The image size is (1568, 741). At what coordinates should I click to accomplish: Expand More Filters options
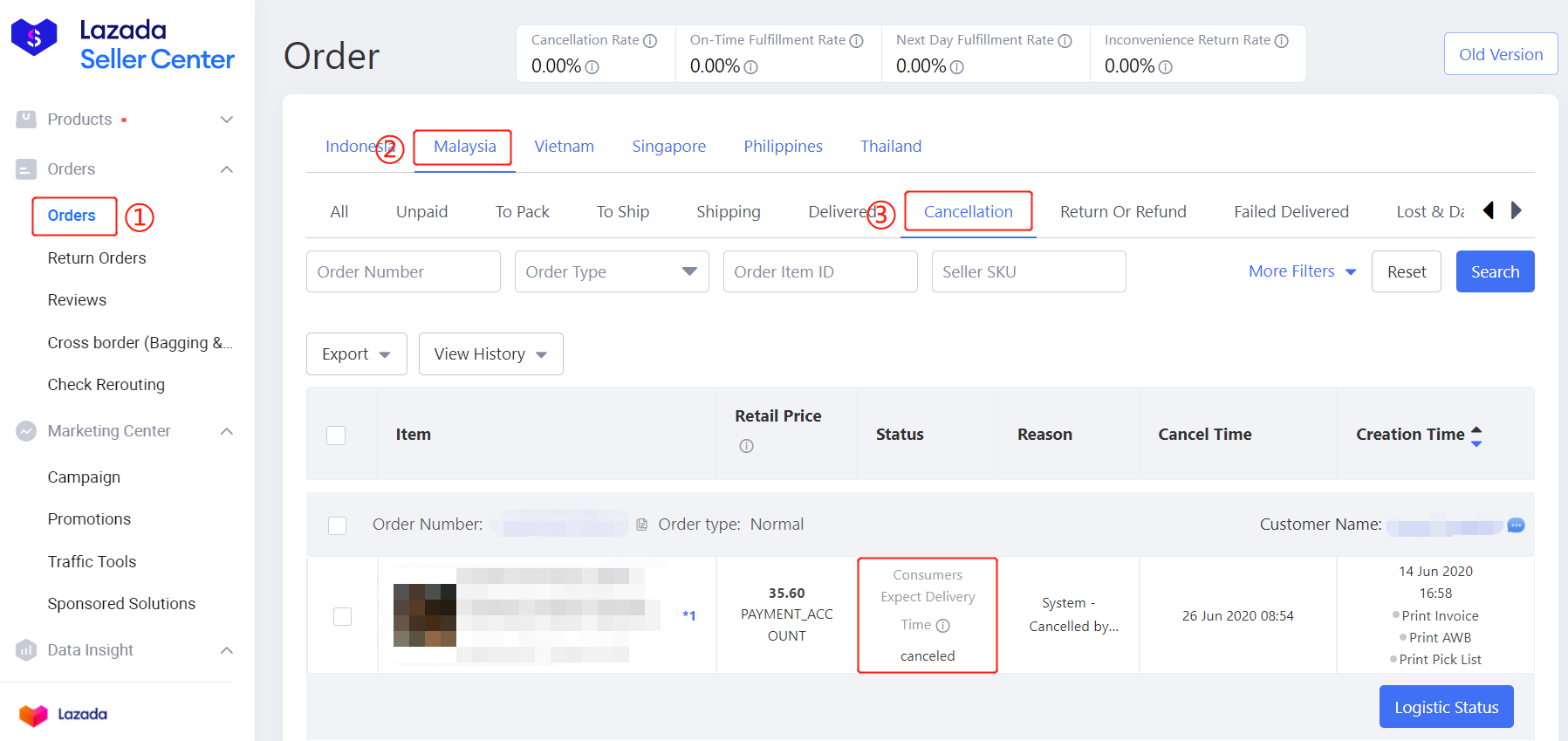click(x=1302, y=271)
